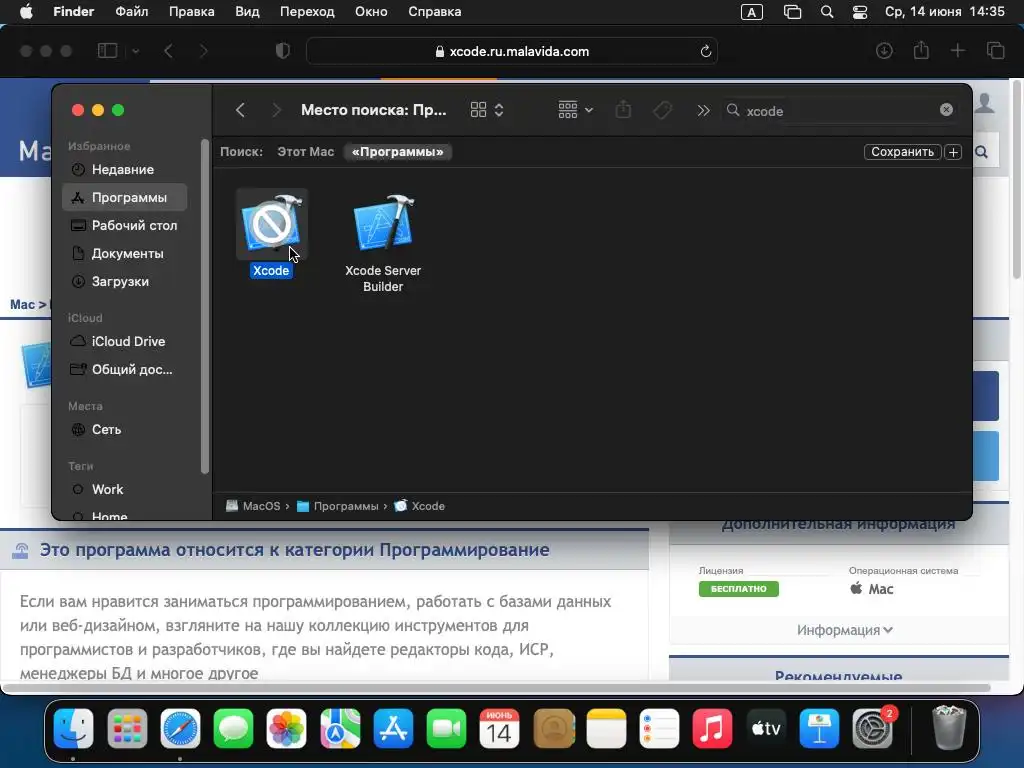
Task: Select the Xcode Server Builder app icon
Action: (x=383, y=223)
